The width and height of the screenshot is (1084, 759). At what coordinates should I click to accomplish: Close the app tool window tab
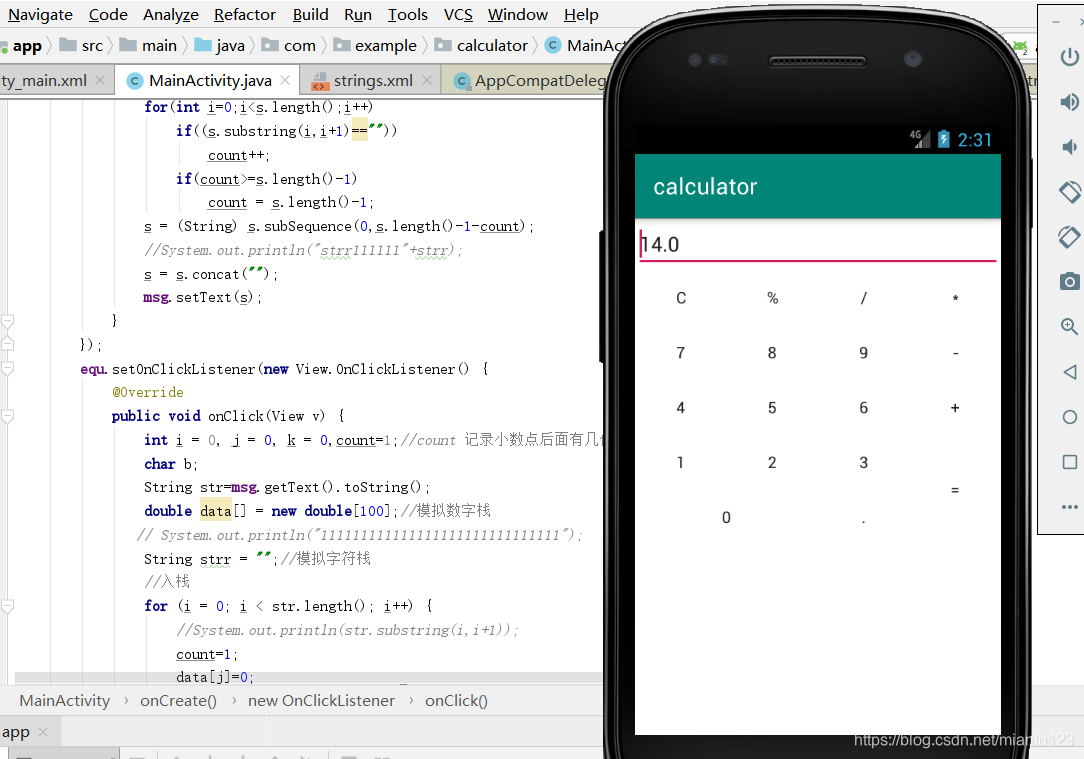click(x=43, y=731)
